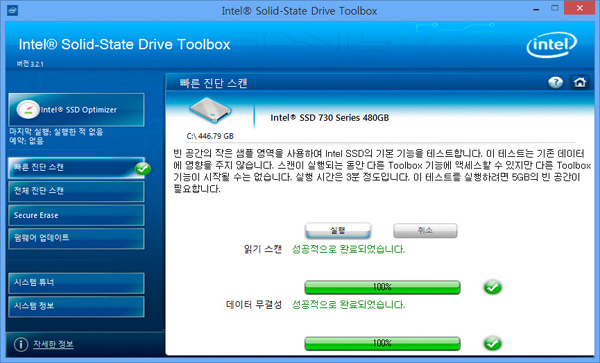
Task: Click the 취소 cancel button
Action: (x=425, y=230)
